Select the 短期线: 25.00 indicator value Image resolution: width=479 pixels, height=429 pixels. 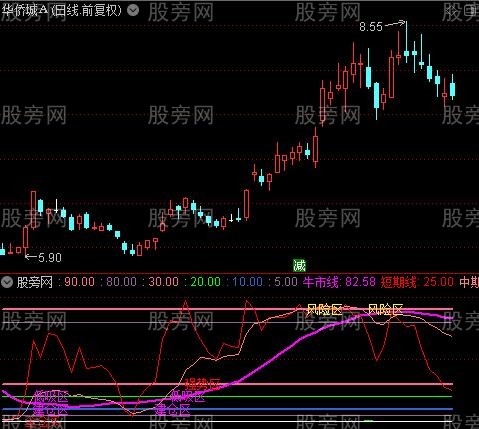(417, 282)
